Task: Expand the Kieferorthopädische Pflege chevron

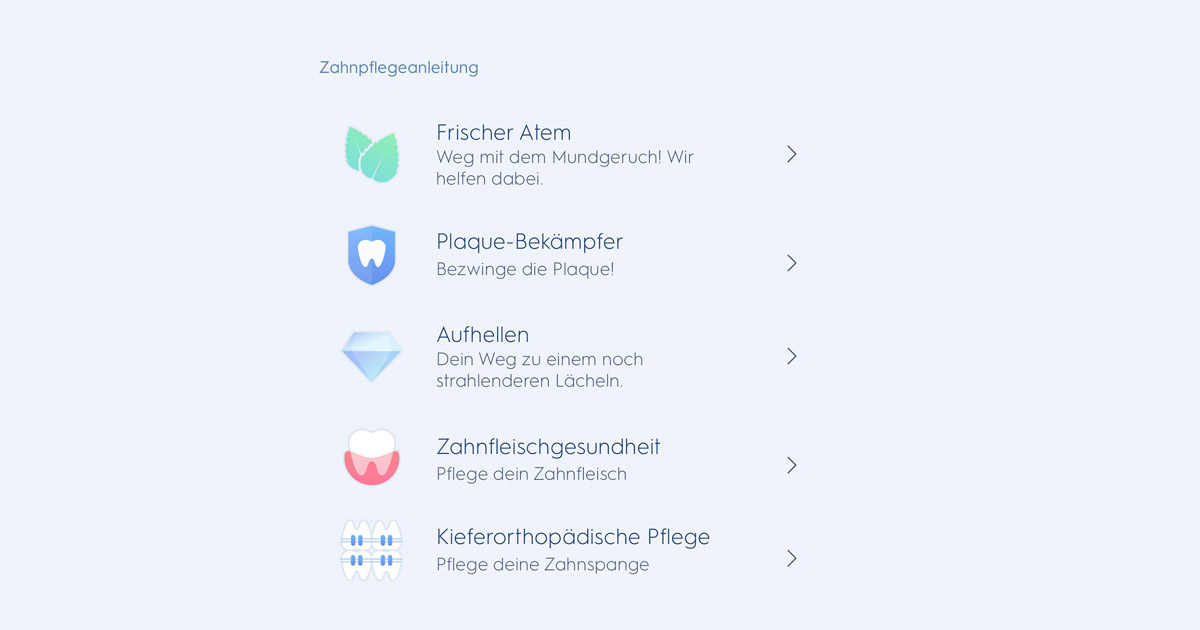Action: click(x=791, y=559)
